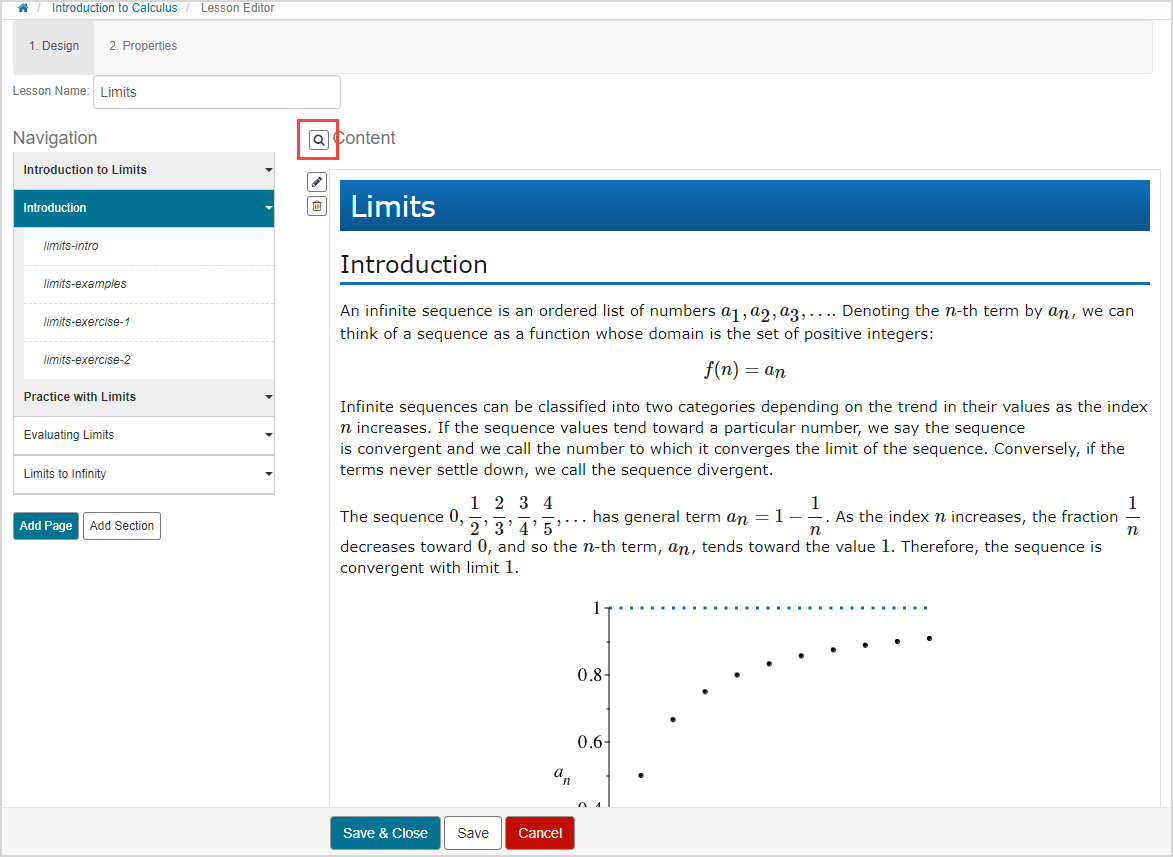The image size is (1173, 857).
Task: Select the limits-examples page
Action: click(x=85, y=284)
